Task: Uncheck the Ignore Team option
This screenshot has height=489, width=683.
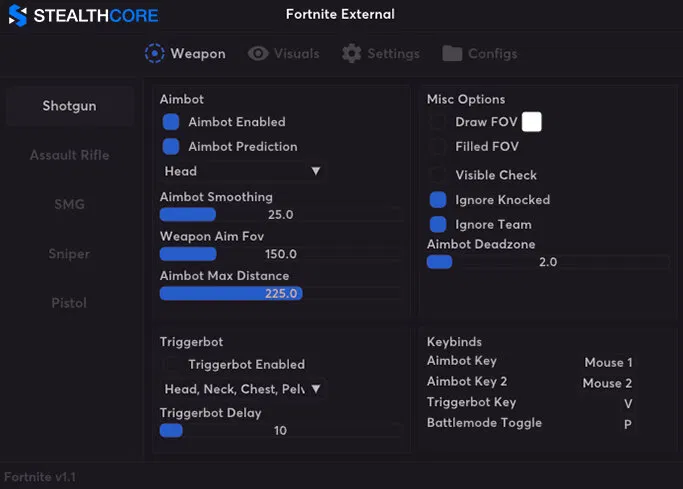Action: tap(438, 224)
